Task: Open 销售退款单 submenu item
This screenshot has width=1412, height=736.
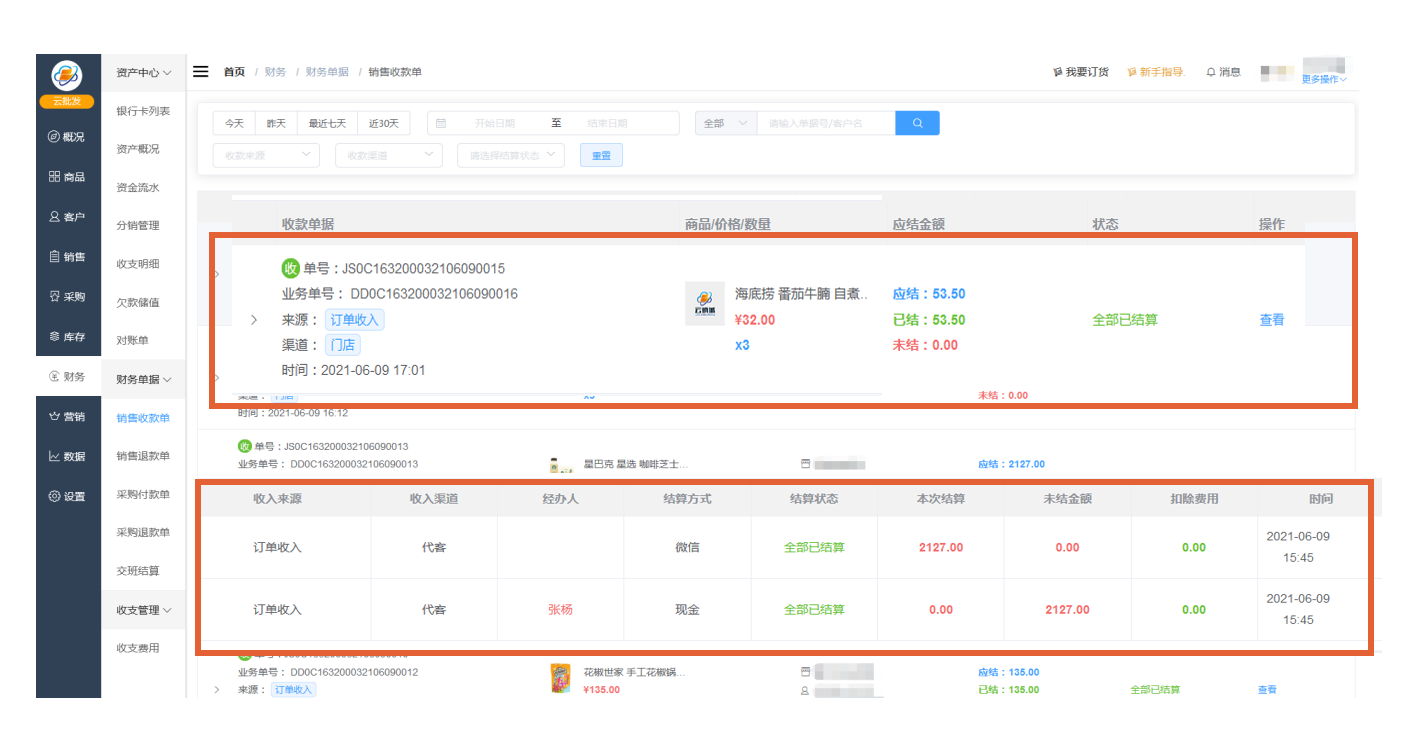Action: pyautogui.click(x=143, y=456)
